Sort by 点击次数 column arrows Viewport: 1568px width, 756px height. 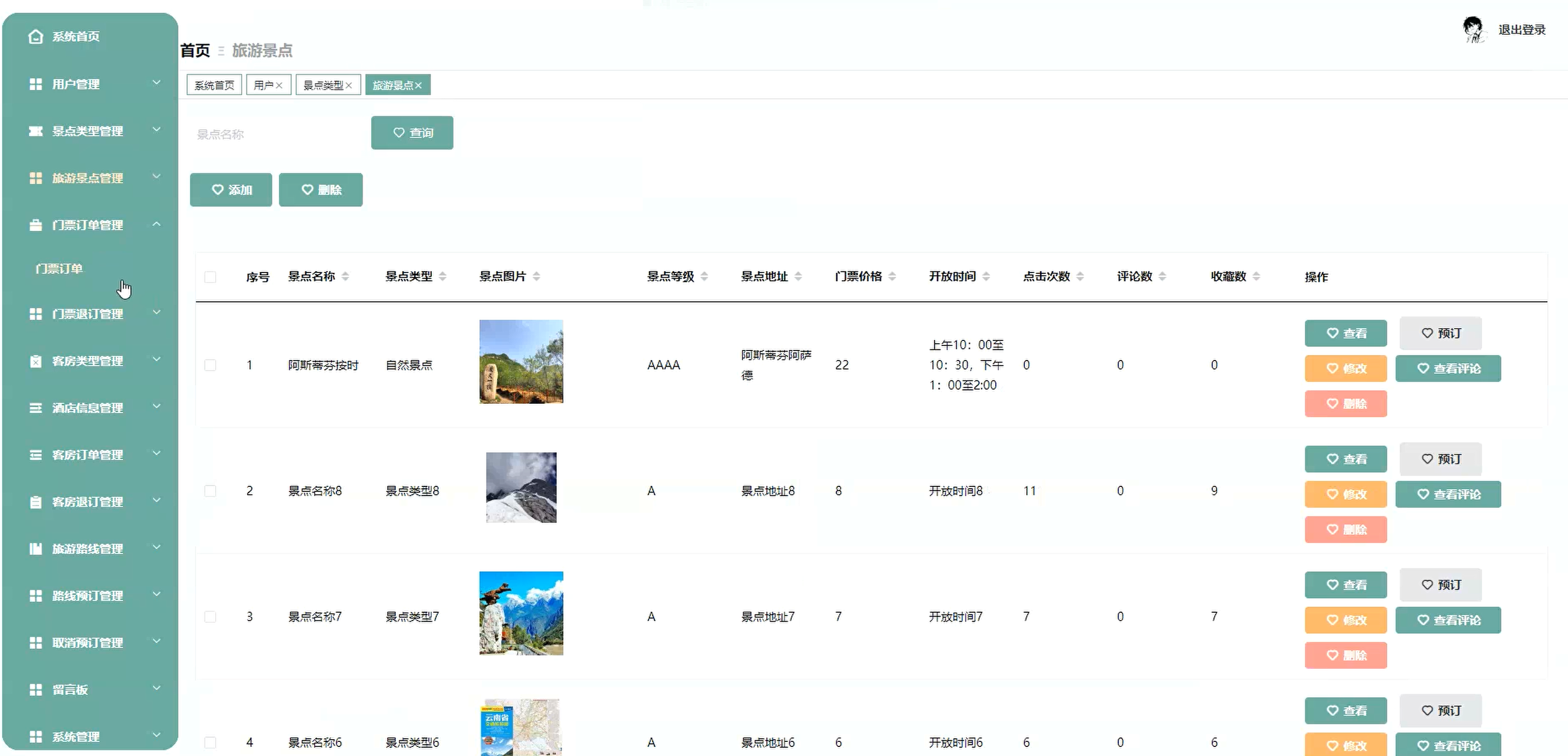[x=1081, y=276]
